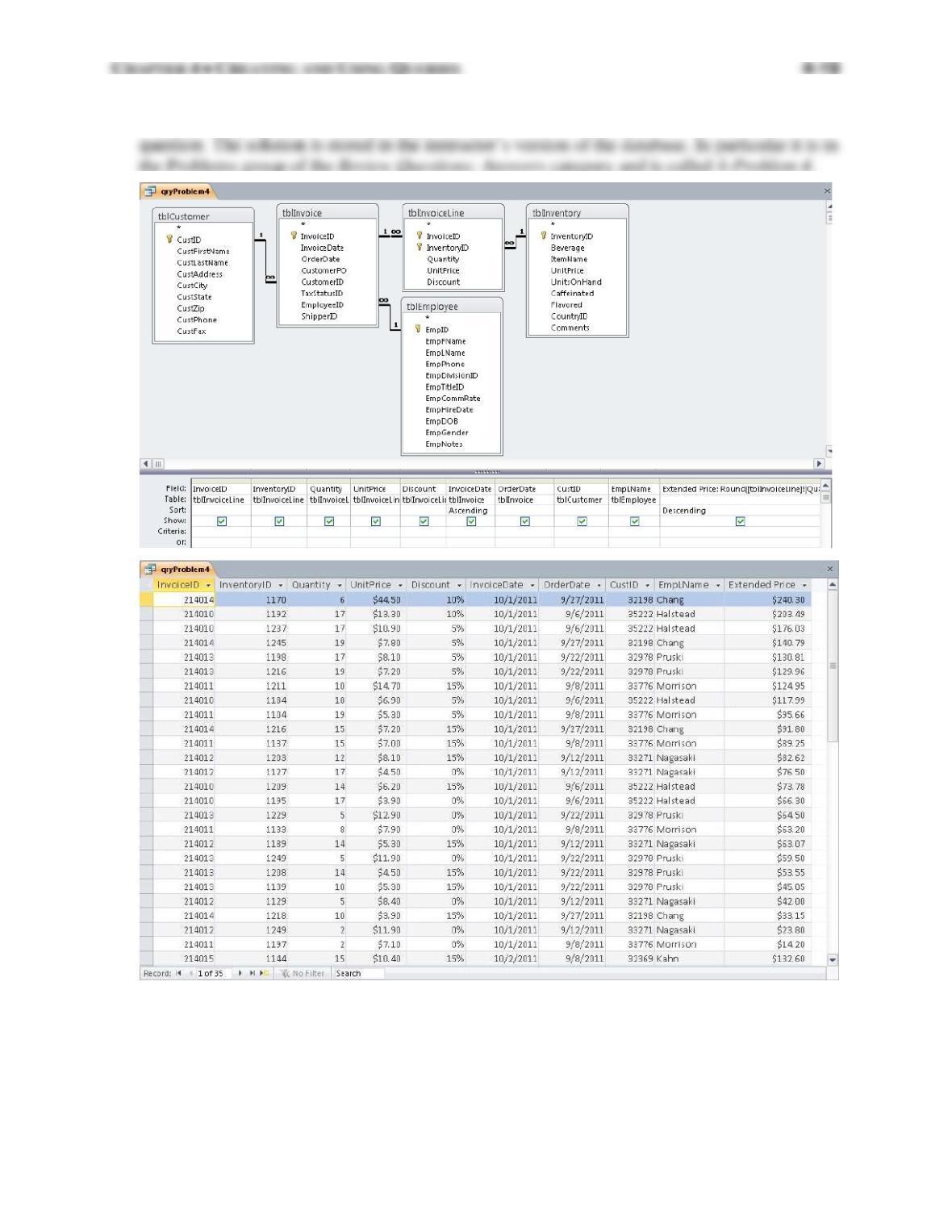This screenshot has width=952, height=1232.
Task: Open Quantity column filter dropdown
Action: (340, 585)
